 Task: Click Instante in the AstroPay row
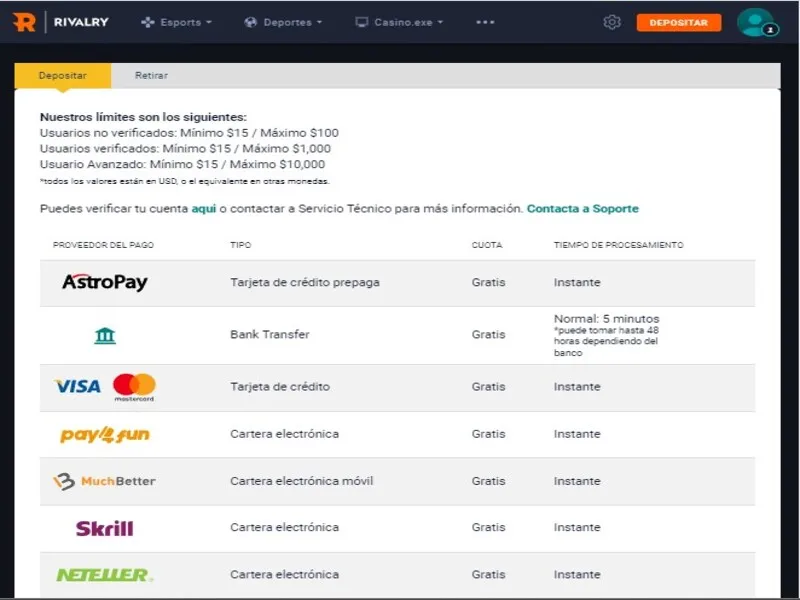click(x=577, y=282)
